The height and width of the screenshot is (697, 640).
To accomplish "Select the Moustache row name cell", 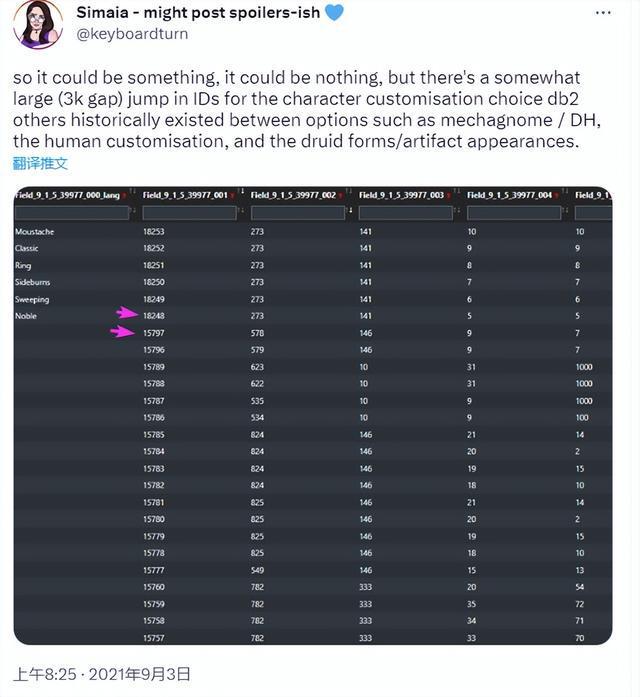I will click(35, 232).
